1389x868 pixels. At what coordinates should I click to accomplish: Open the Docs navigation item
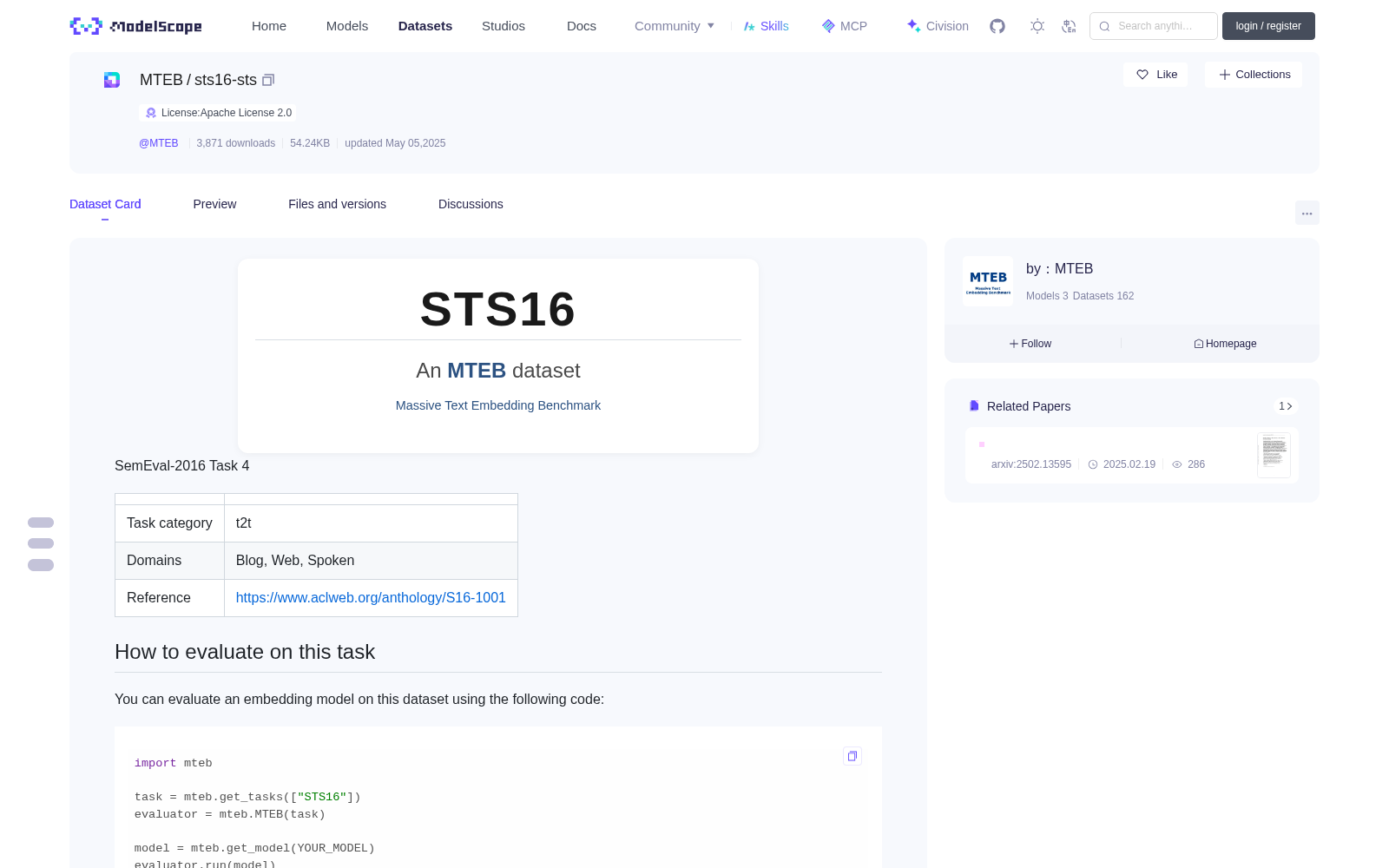click(582, 26)
